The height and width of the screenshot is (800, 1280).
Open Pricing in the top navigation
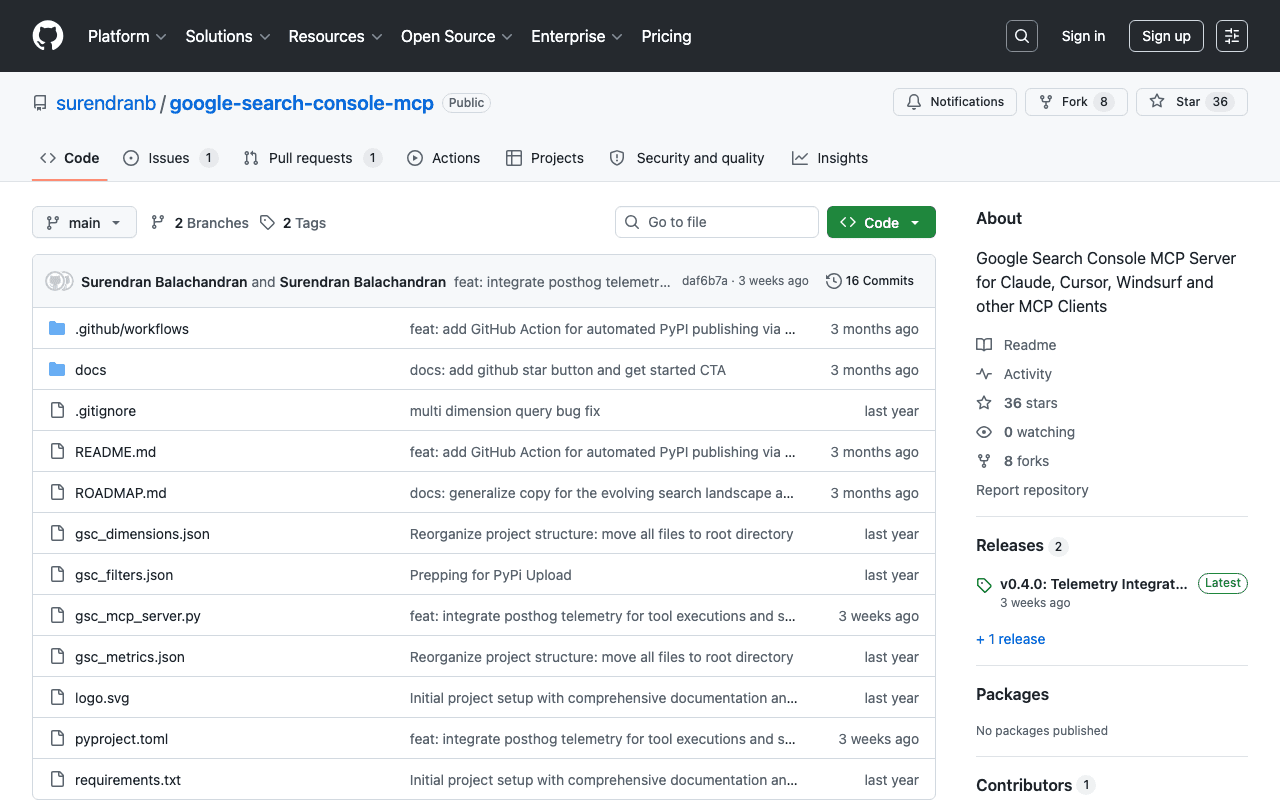(x=666, y=36)
